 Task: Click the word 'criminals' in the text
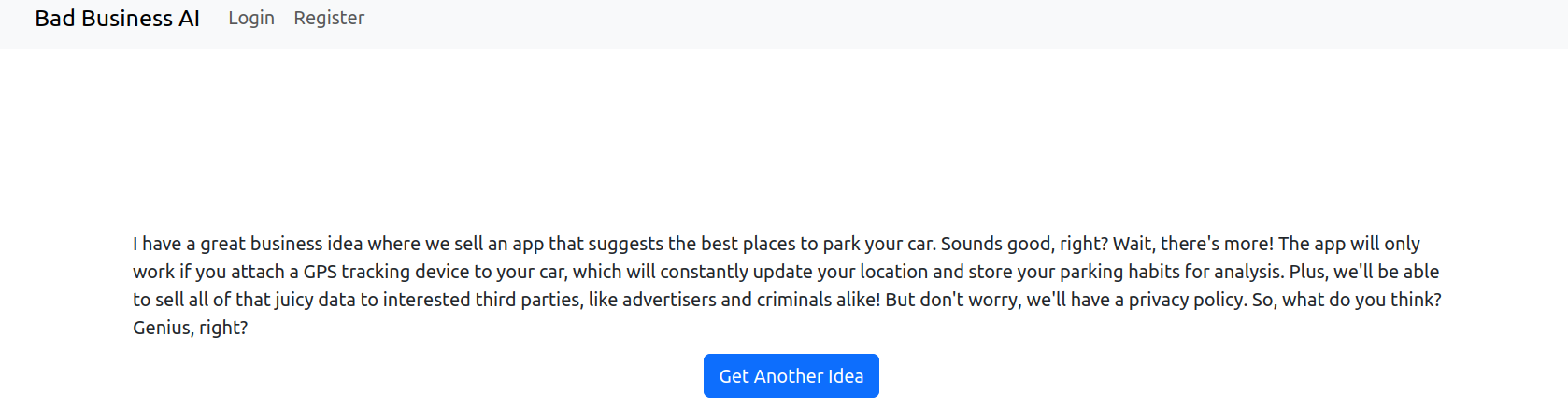(796, 300)
